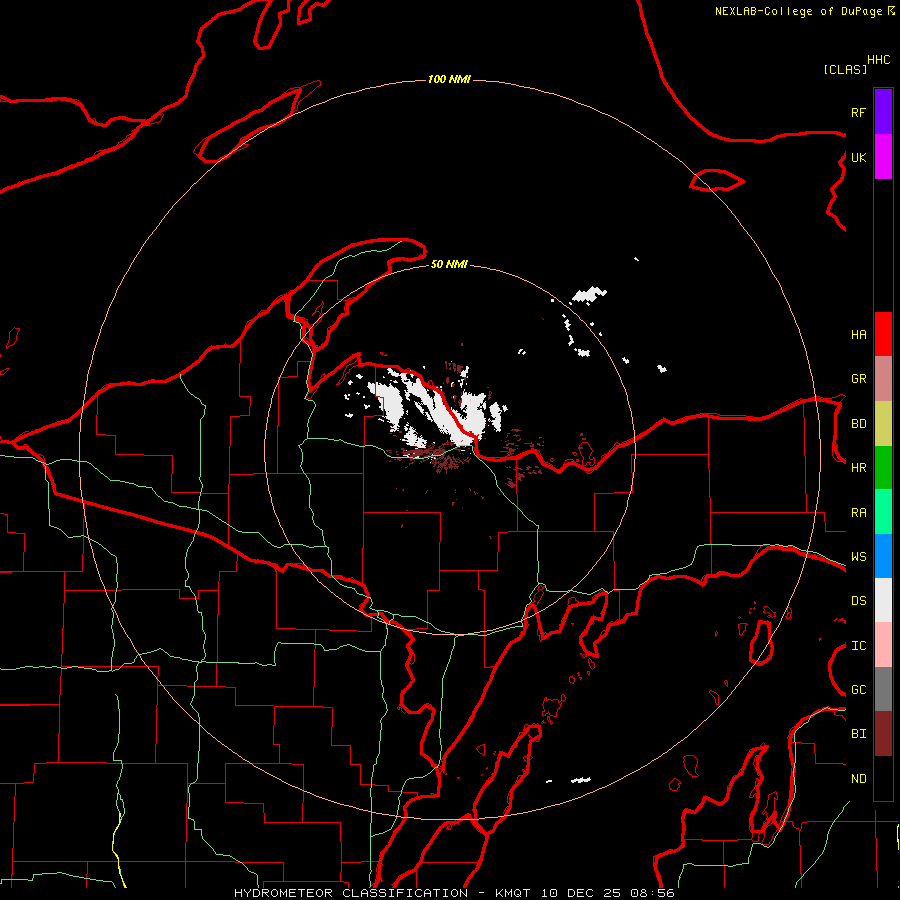Screen dimensions: 900x900
Task: Click the 08:56 timestamp in caption
Action: pyautogui.click(x=652, y=893)
